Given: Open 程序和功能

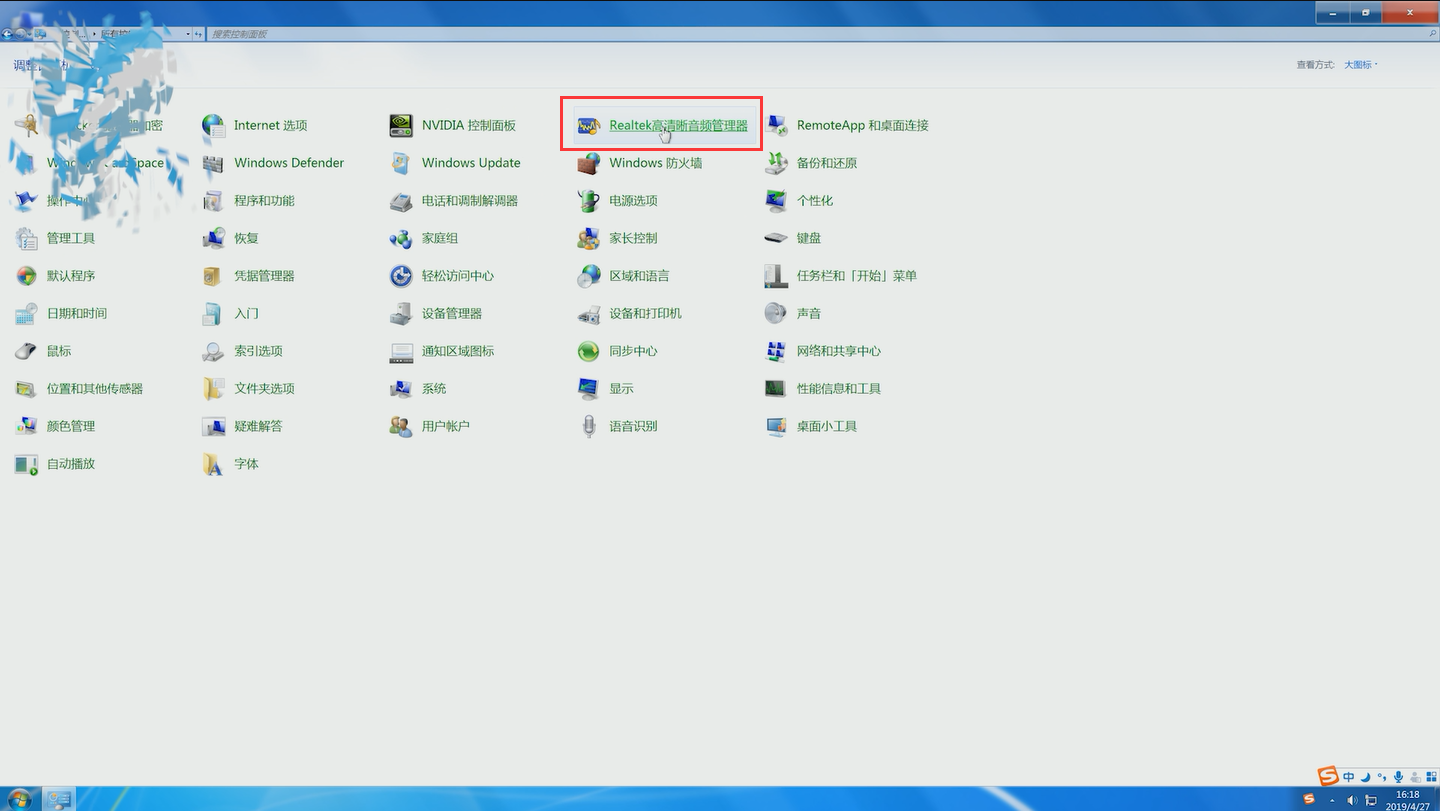Looking at the screenshot, I should pyautogui.click(x=249, y=201).
